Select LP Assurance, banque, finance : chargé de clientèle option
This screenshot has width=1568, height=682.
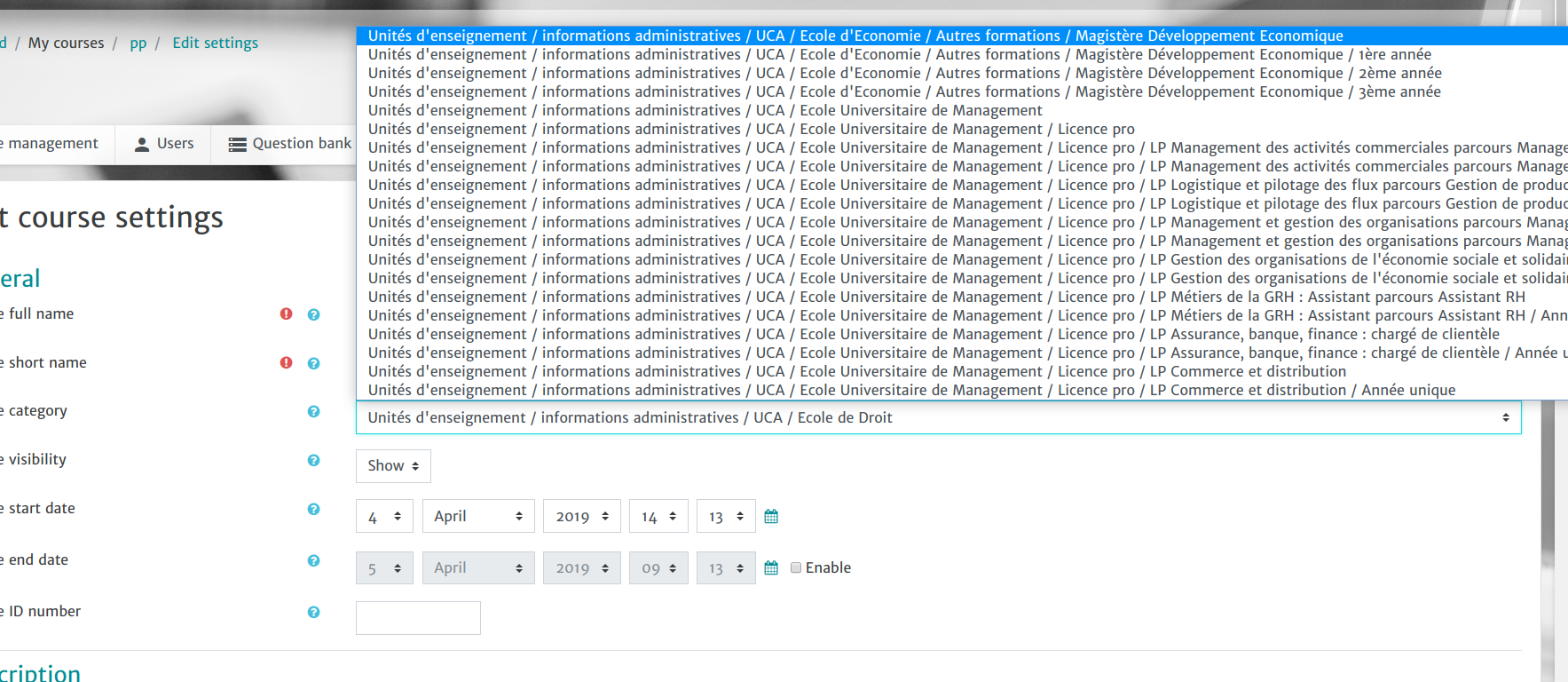tap(962, 334)
